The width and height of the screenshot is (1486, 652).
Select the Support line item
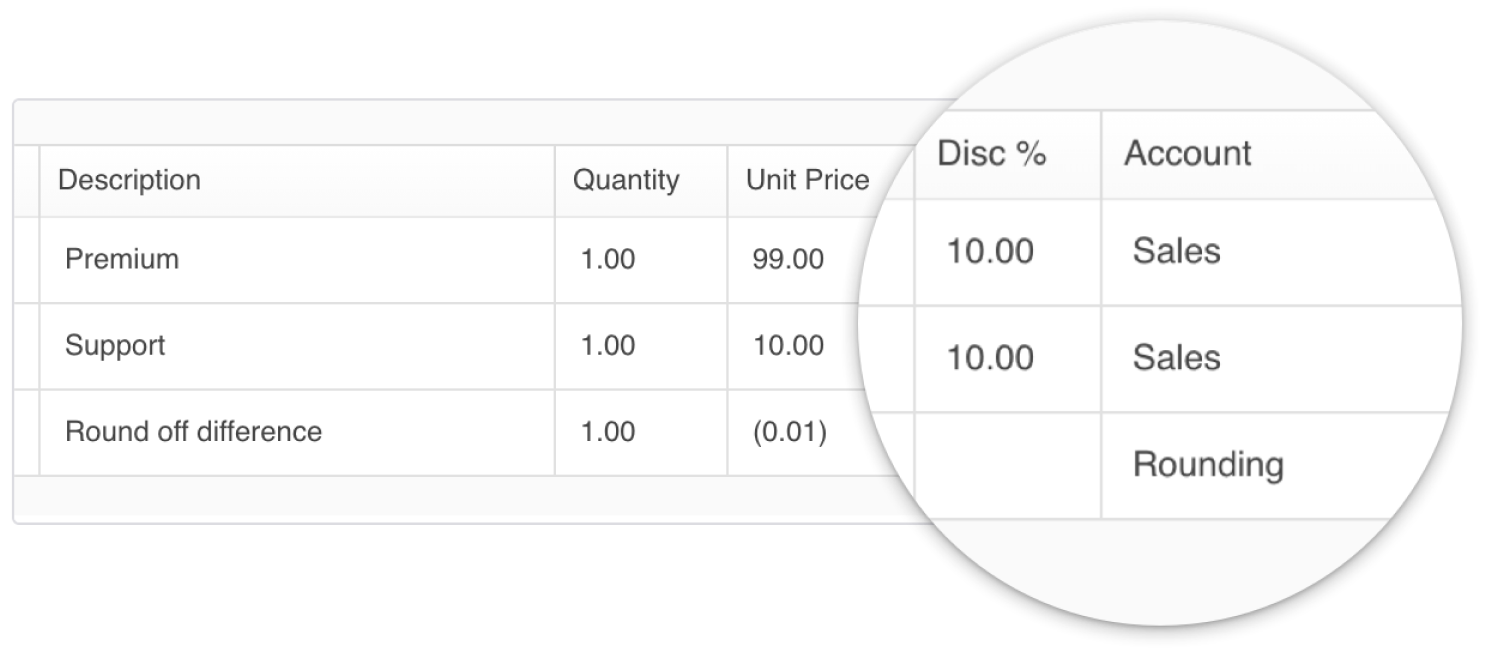pos(115,345)
